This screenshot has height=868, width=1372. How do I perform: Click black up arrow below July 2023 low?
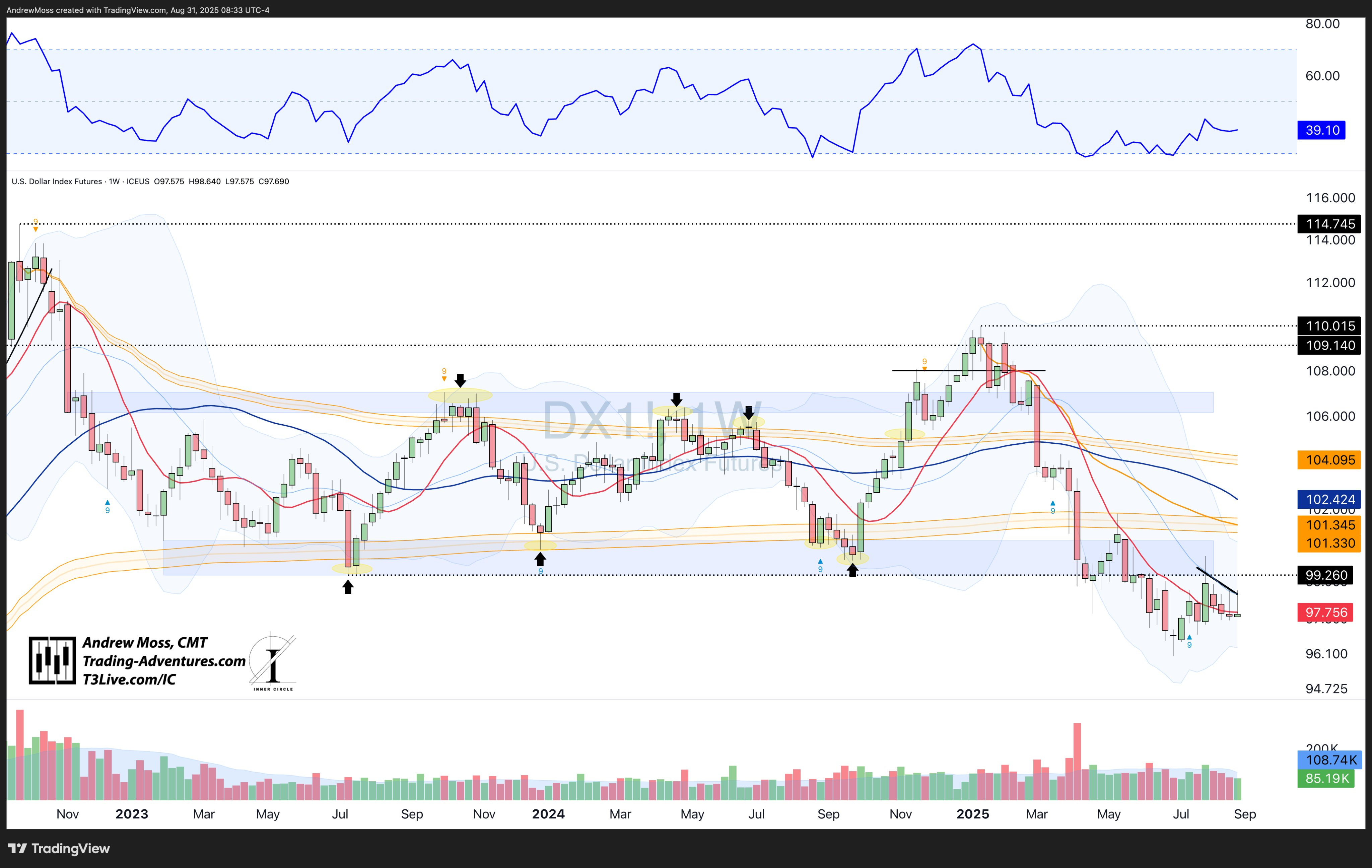coord(348,587)
